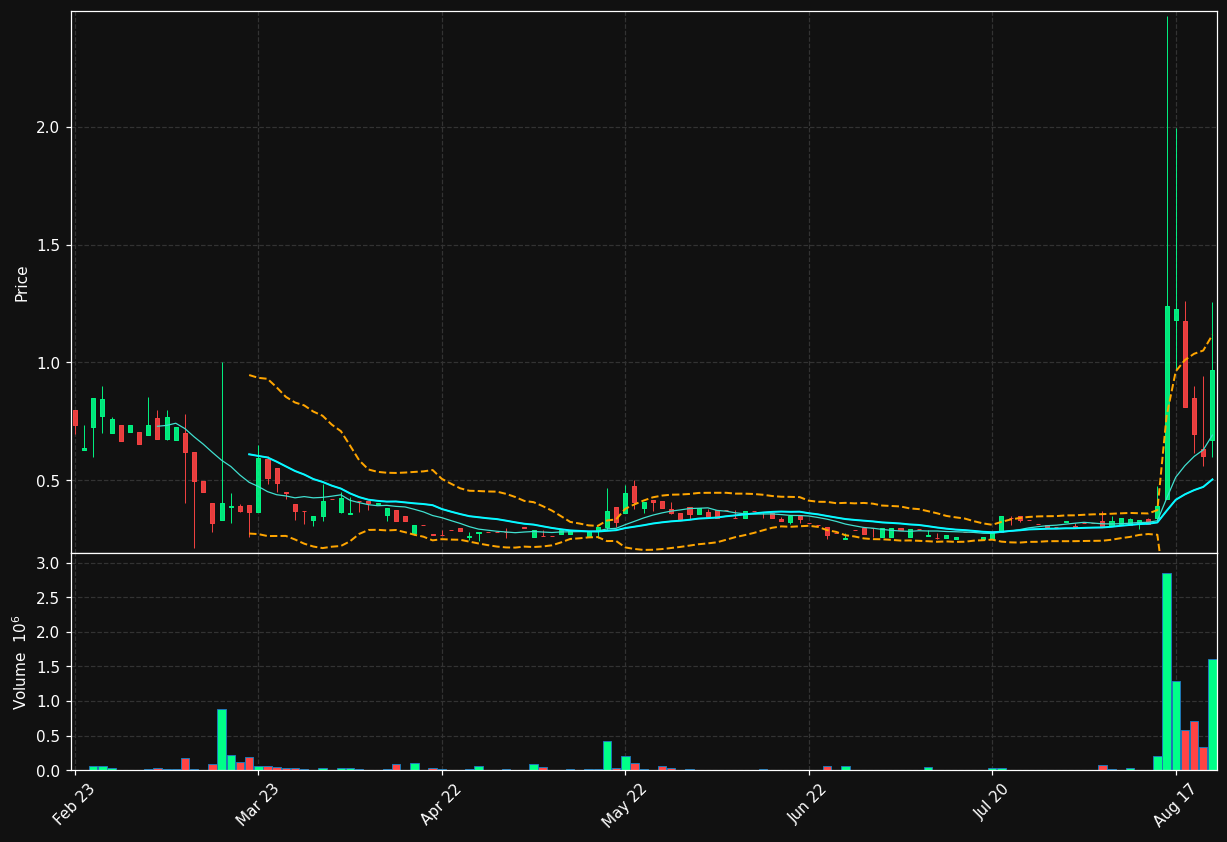Click the Mar 23 date label
The image size is (1227, 842).
(258, 803)
